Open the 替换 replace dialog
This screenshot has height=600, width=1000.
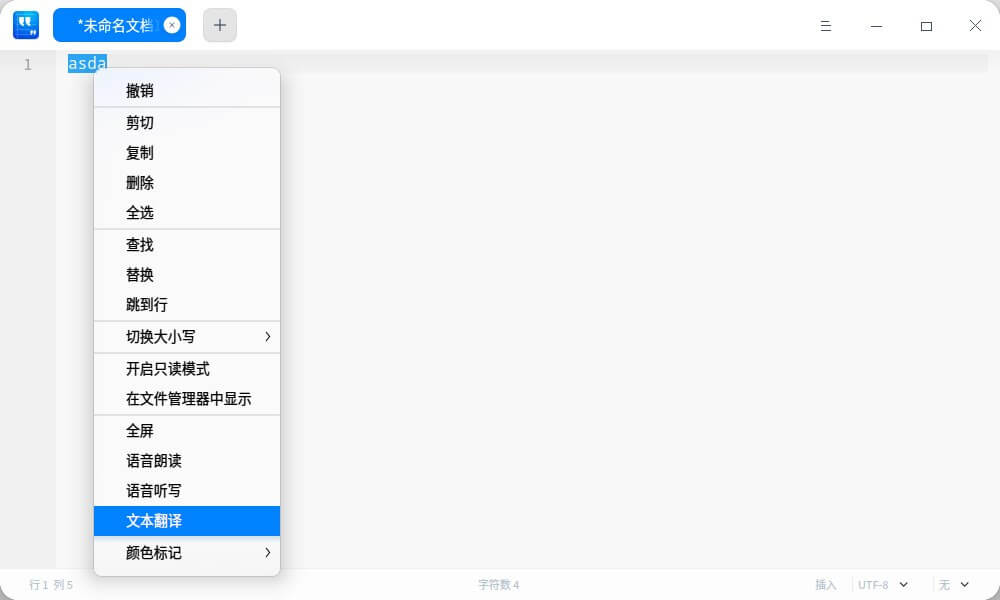140,274
